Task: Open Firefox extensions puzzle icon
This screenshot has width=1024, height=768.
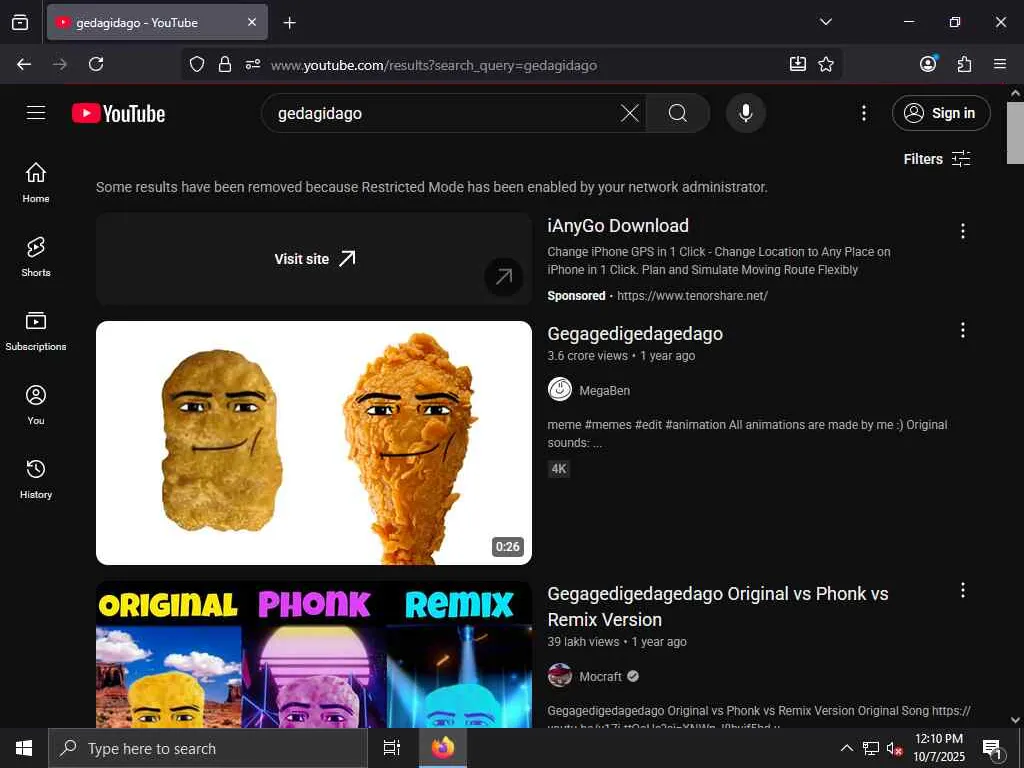Action: coord(964,64)
